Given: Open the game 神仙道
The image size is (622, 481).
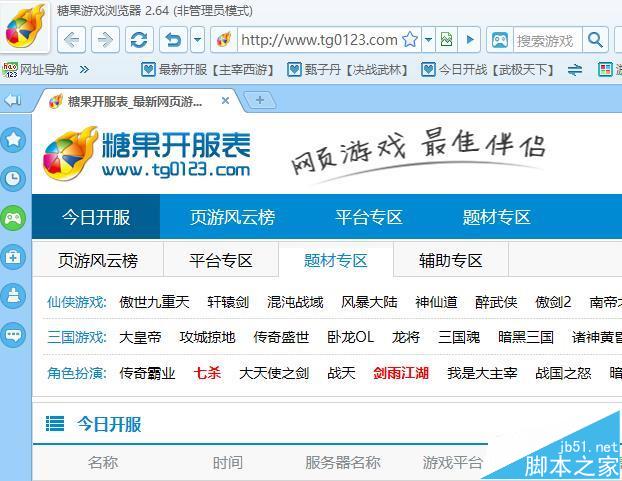Looking at the screenshot, I should tap(436, 302).
